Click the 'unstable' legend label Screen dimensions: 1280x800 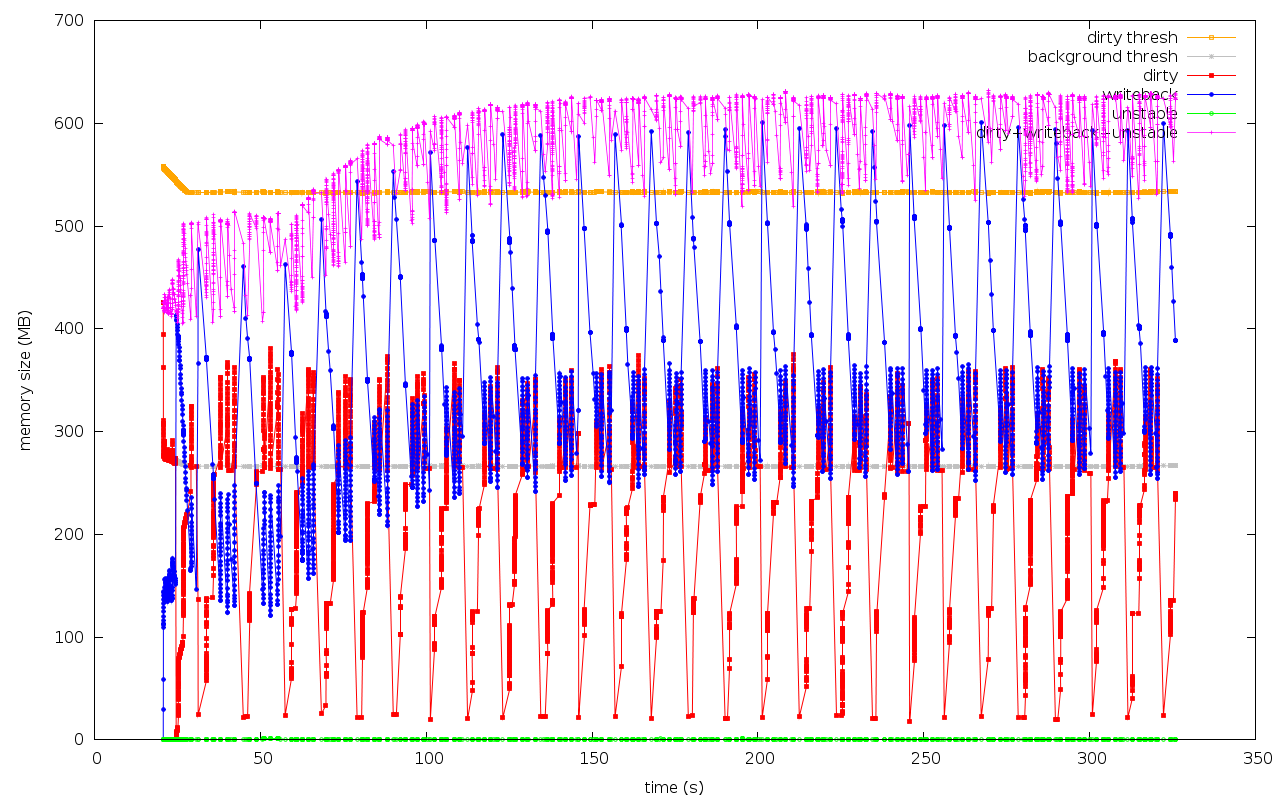1145,113
